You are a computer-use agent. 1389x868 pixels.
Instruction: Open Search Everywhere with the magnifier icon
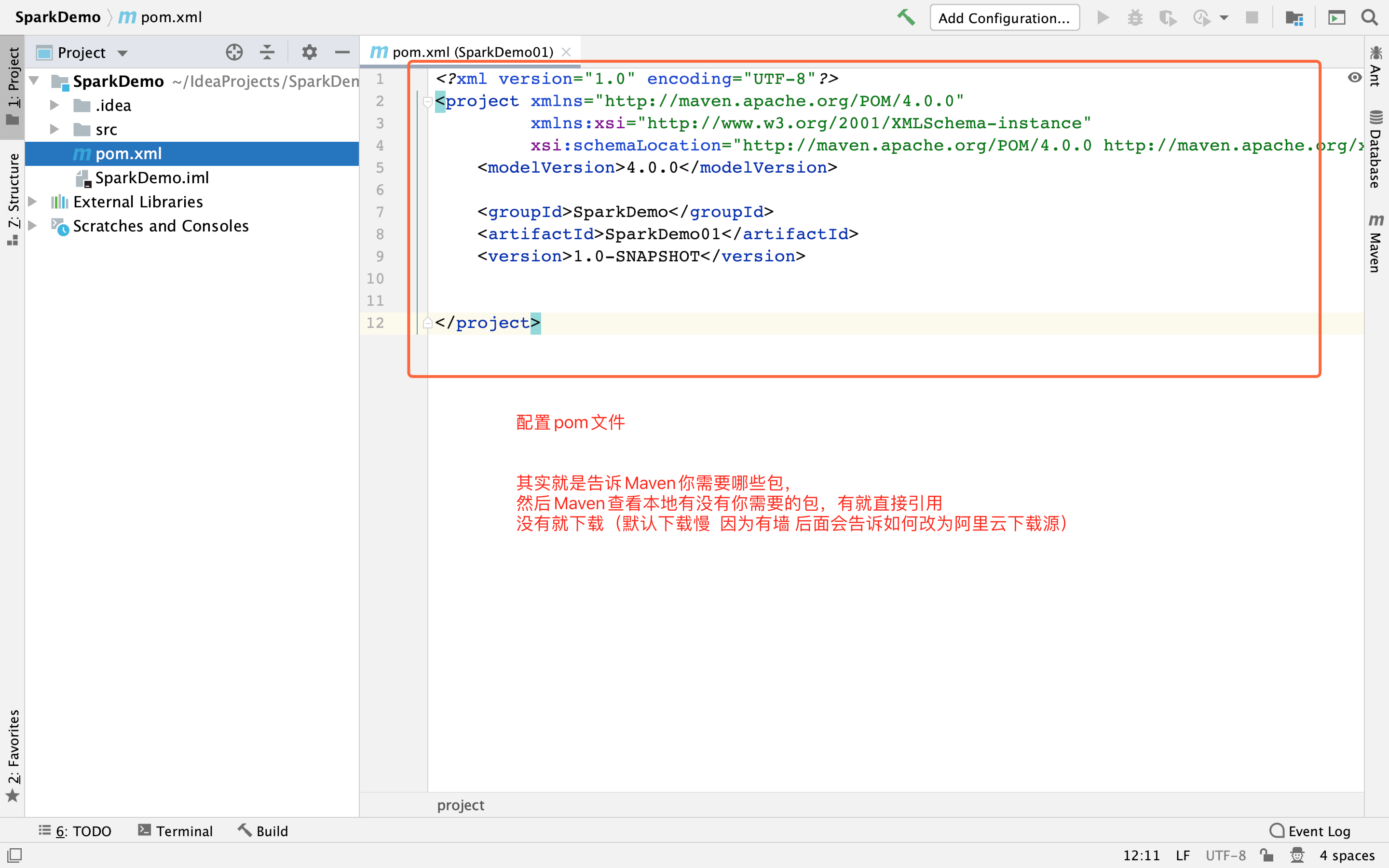pos(1370,18)
